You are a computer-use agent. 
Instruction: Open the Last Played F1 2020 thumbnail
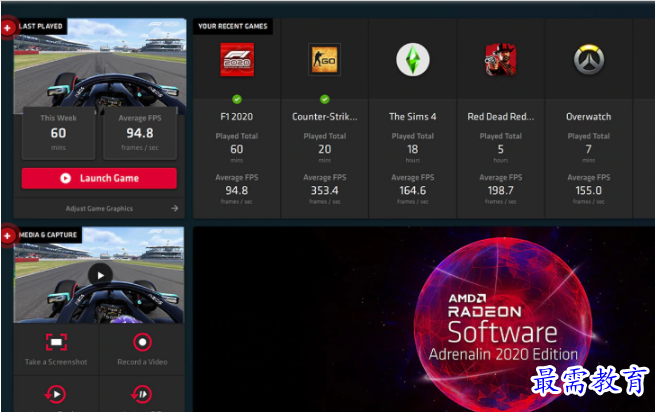click(100, 66)
